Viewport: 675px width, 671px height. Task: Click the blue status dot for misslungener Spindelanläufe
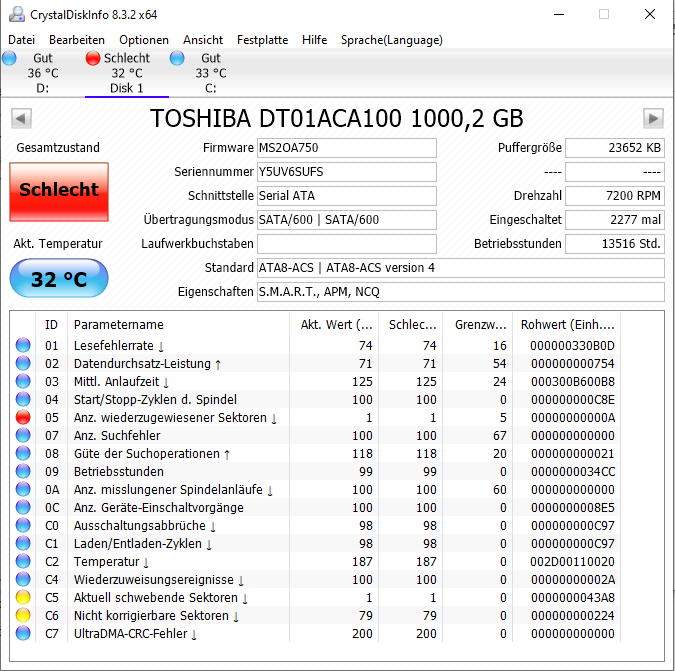pyautogui.click(x=23, y=489)
